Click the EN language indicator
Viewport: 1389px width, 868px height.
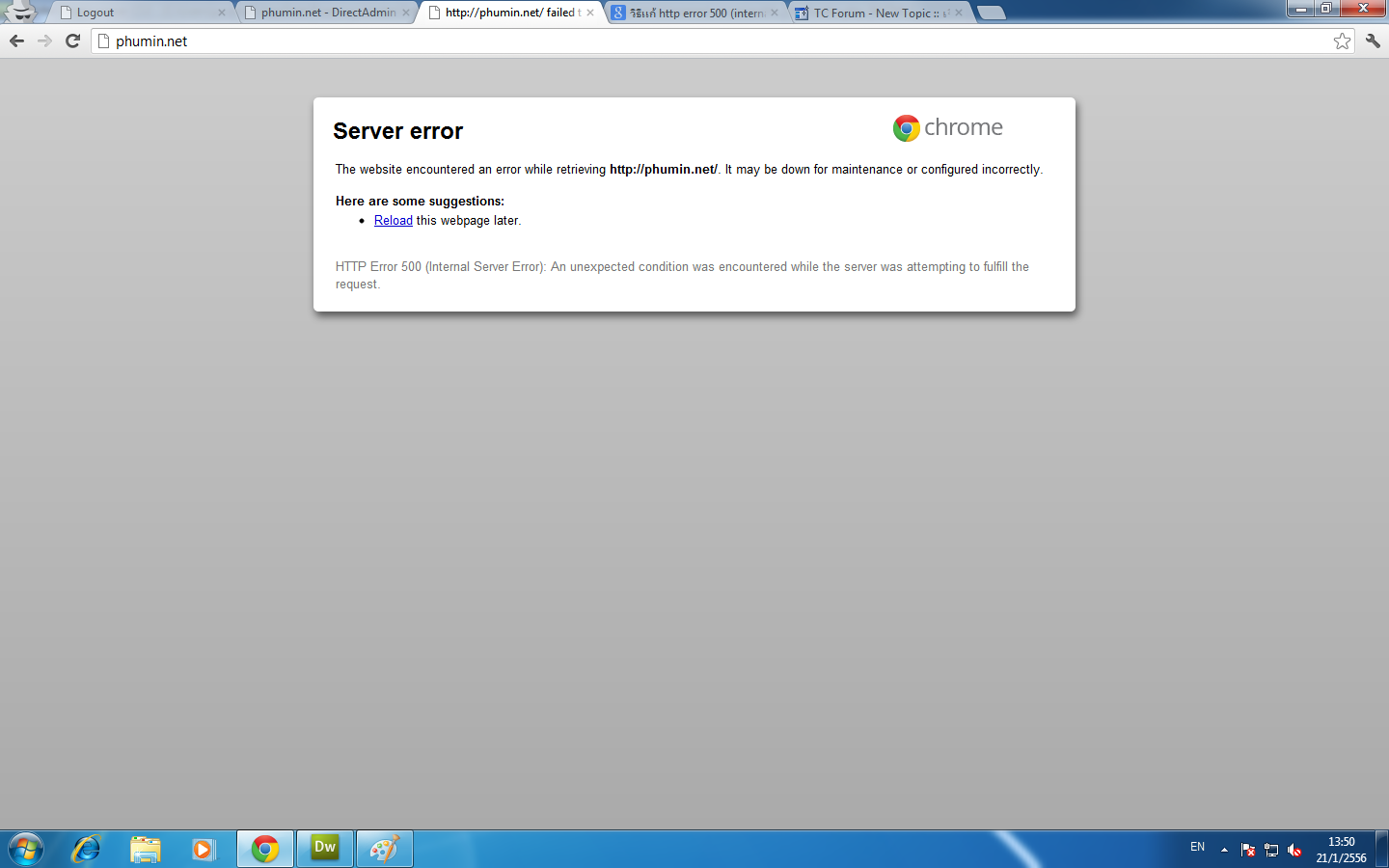(x=1197, y=847)
